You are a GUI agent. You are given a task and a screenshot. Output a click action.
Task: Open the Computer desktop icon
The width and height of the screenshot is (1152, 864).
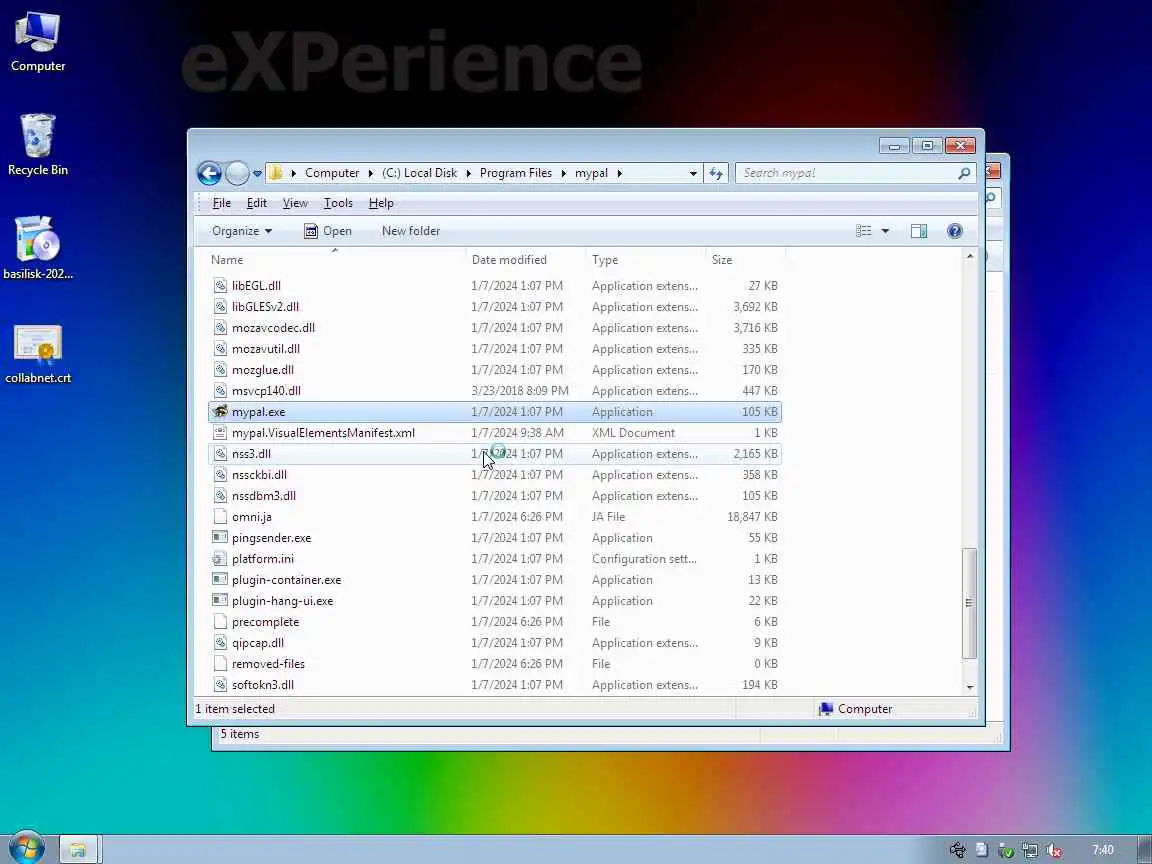point(37,42)
